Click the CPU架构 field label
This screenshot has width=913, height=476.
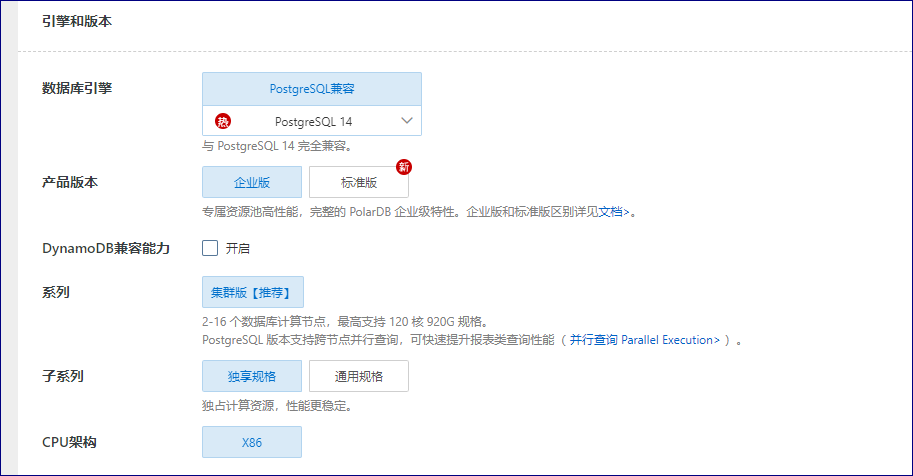[69, 443]
